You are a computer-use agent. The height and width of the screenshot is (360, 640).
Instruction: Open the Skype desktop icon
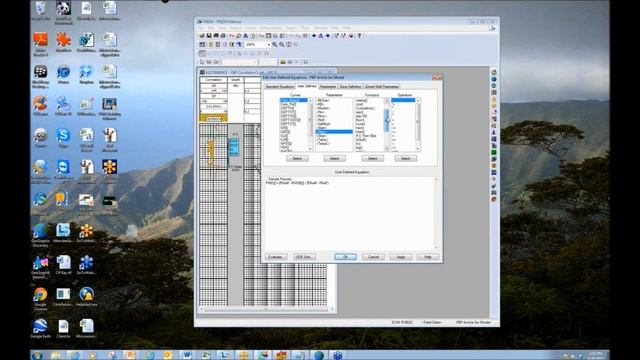63,138
